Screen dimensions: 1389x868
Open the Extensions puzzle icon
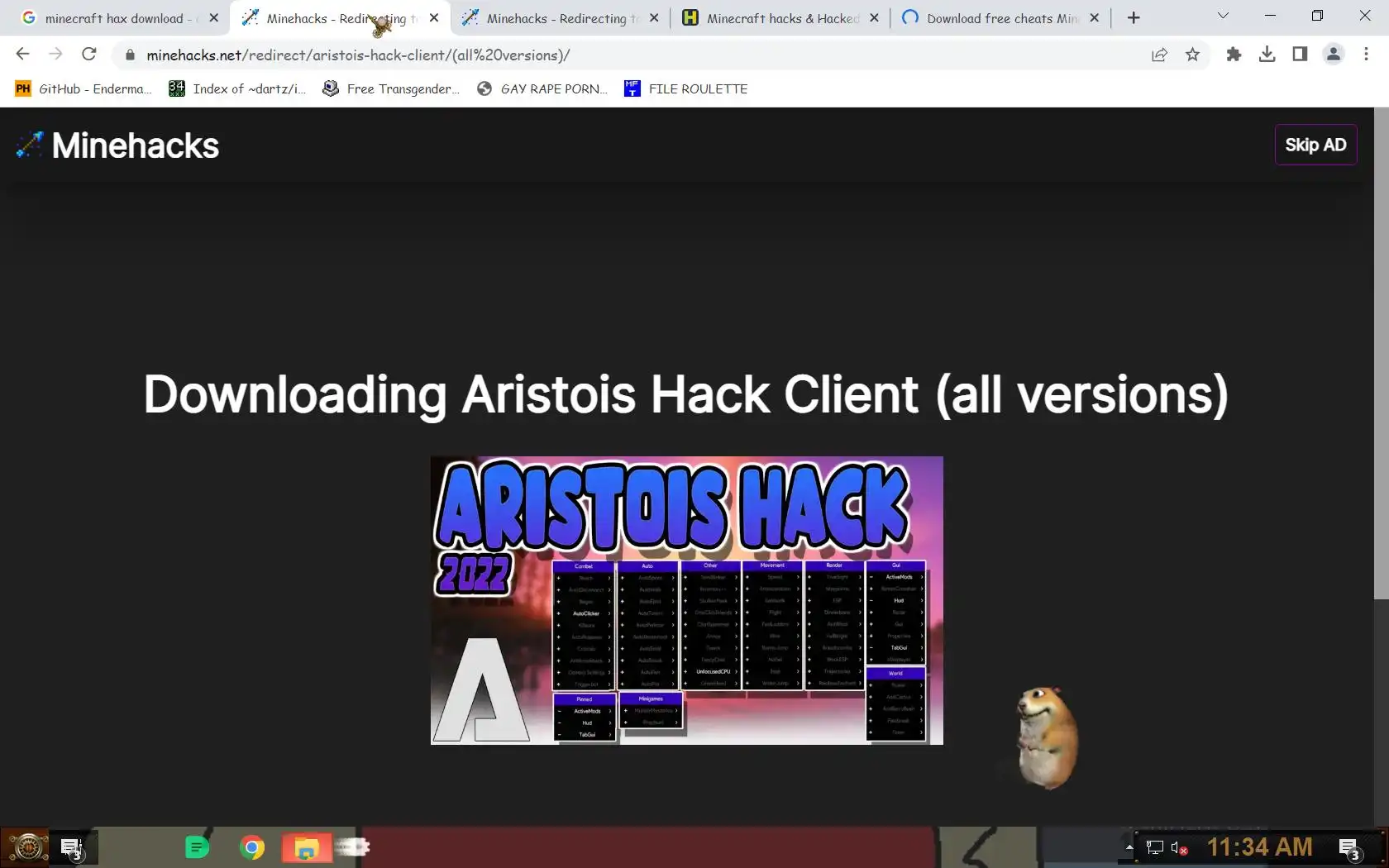pyautogui.click(x=1234, y=55)
